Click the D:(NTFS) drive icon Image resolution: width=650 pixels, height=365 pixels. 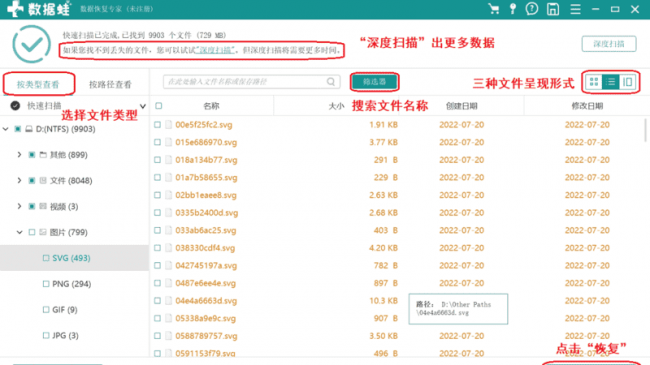(x=29, y=129)
